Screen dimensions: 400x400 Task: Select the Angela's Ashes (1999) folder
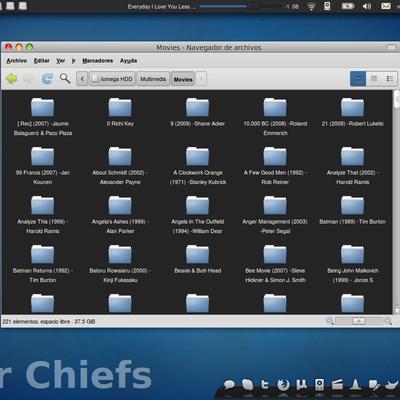pos(120,215)
